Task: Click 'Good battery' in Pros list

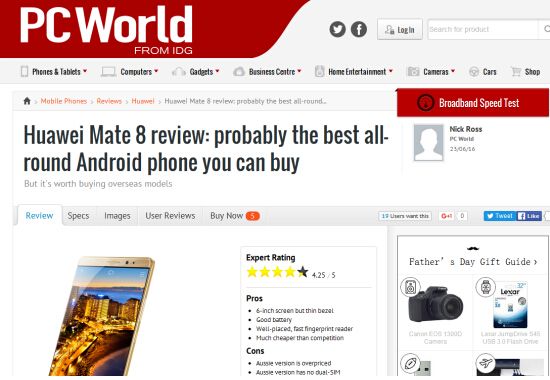Action: [274, 320]
